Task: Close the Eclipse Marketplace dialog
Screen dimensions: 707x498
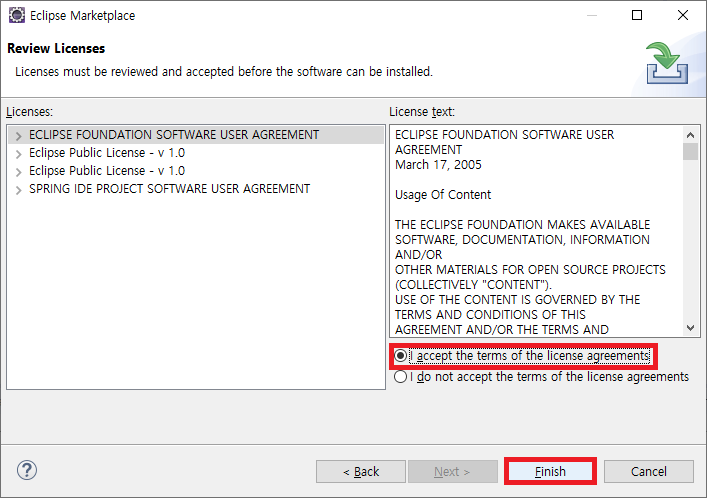Action: point(683,15)
